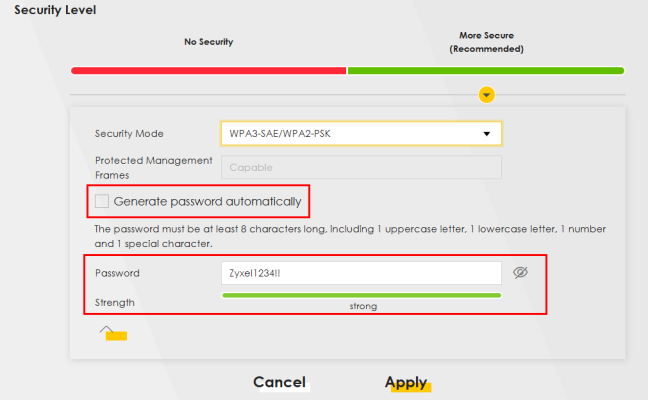This screenshot has width=648, height=400.
Task: Click the More Secure (Recommended) label
Action: click(486, 42)
